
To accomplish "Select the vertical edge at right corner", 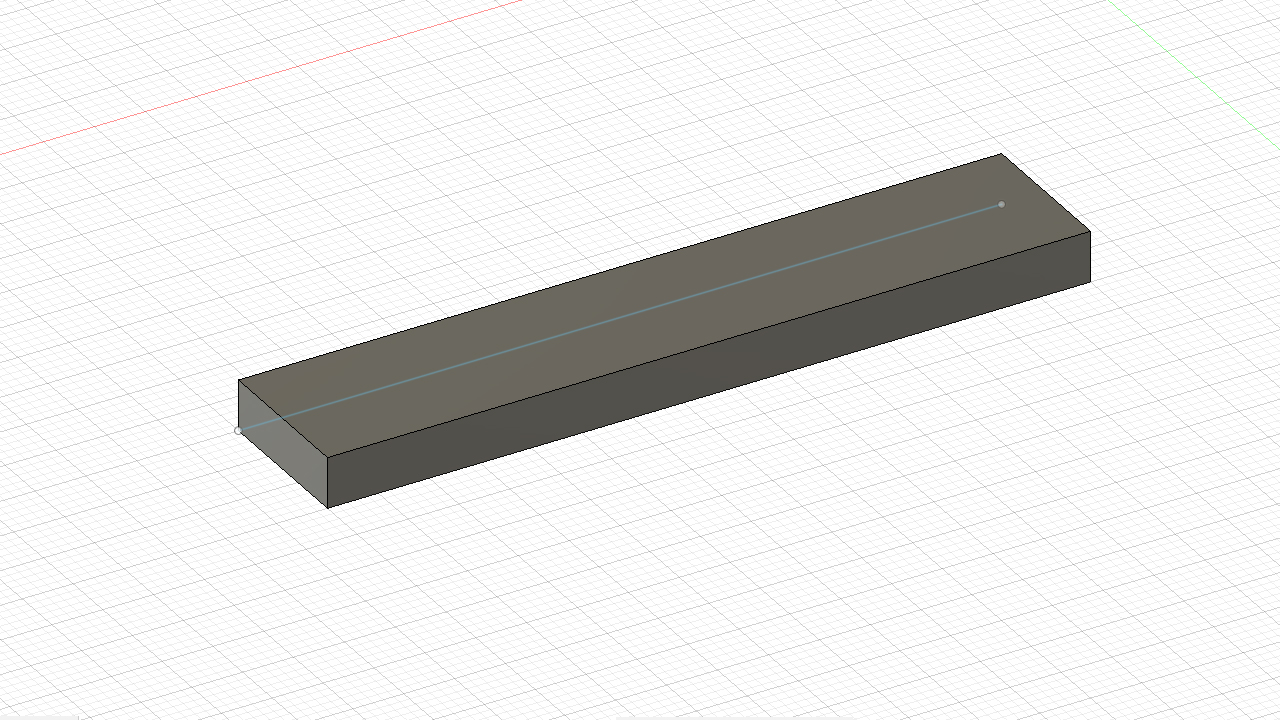I will click(1089, 257).
